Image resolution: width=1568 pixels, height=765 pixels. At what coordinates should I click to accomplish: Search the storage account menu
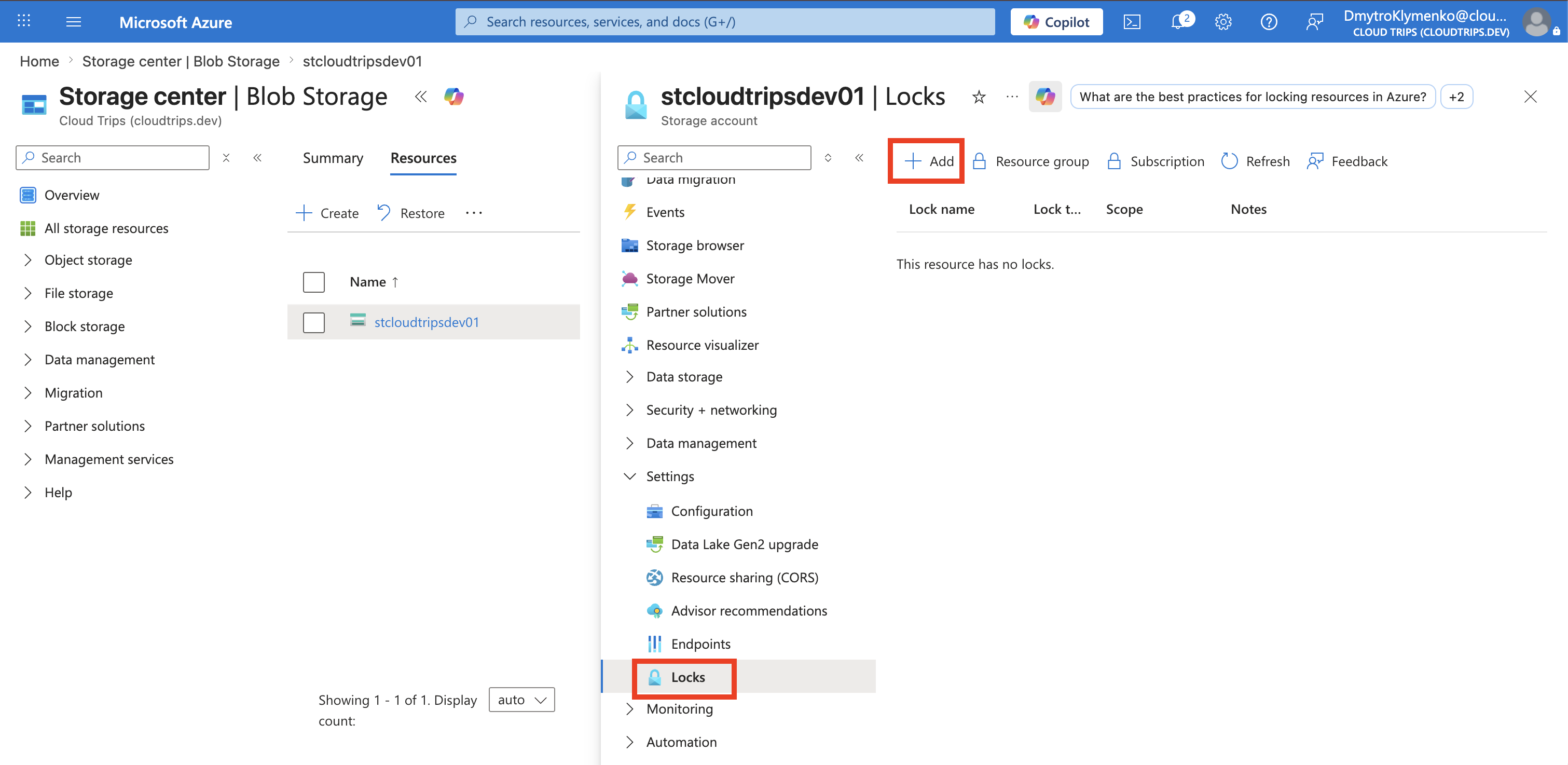714,158
